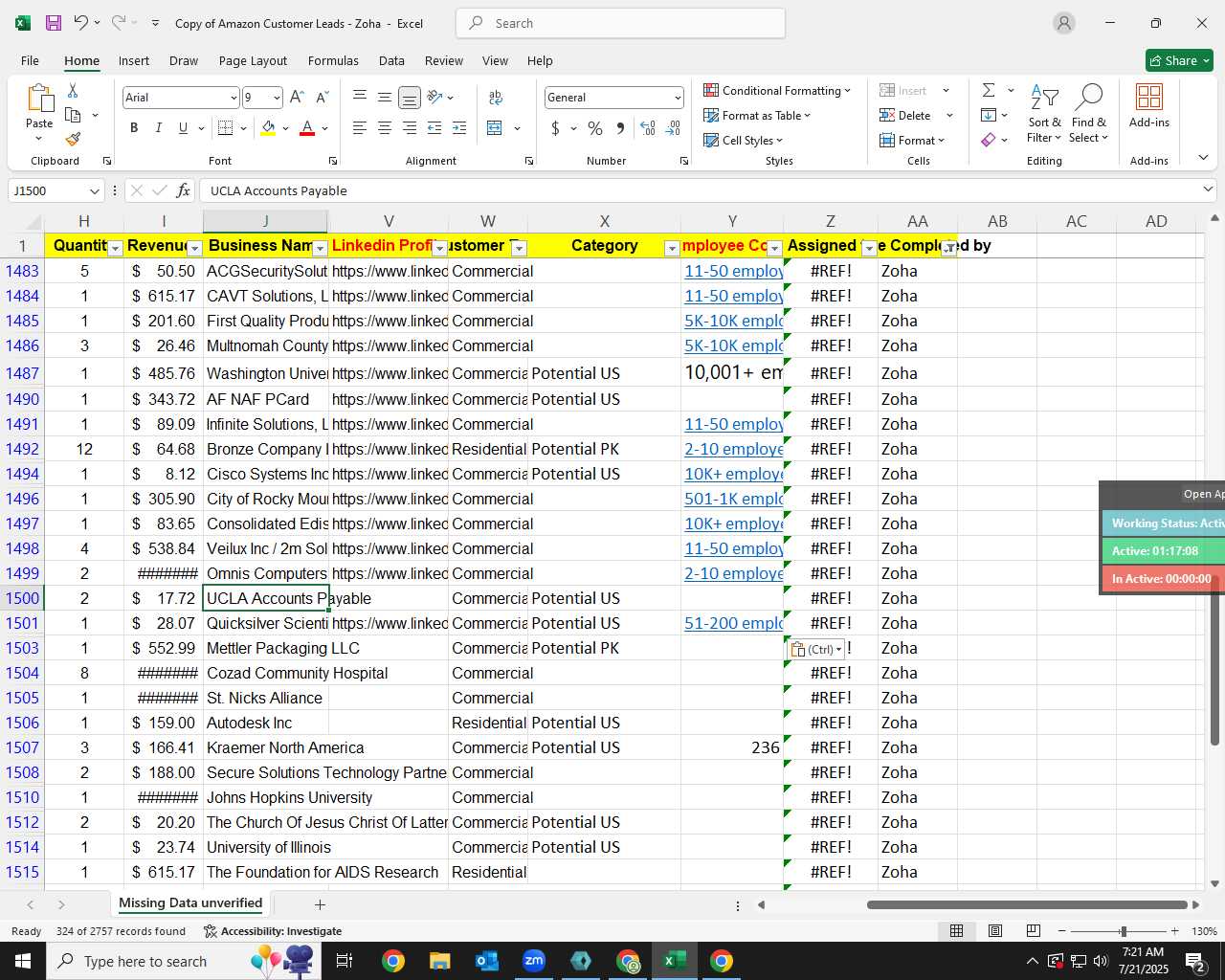1225x980 pixels.
Task: Click the Cut scissors icon
Action: (73, 90)
